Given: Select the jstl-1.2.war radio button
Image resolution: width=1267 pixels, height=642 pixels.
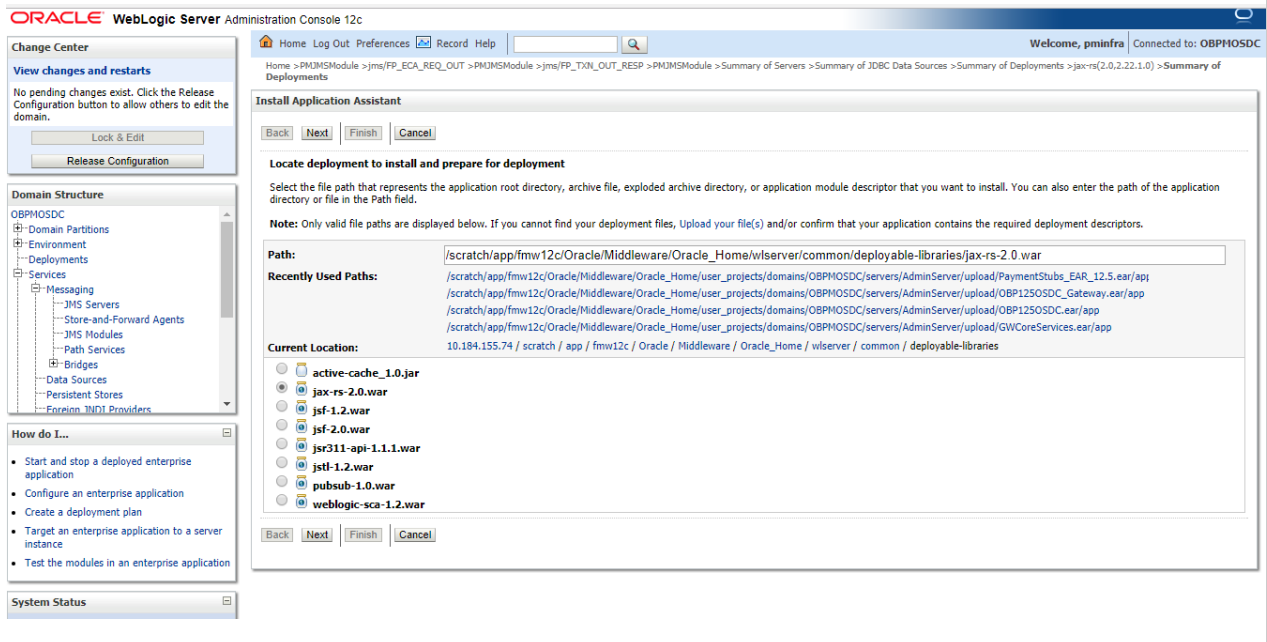Looking at the screenshot, I should tap(282, 463).
